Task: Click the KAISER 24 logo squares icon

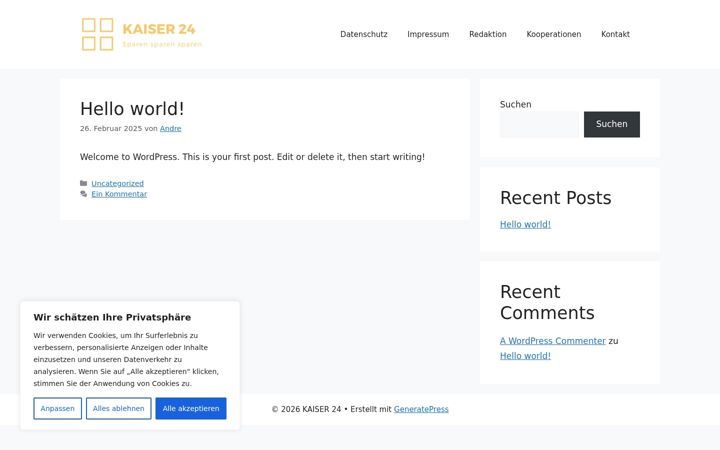Action: (97, 34)
